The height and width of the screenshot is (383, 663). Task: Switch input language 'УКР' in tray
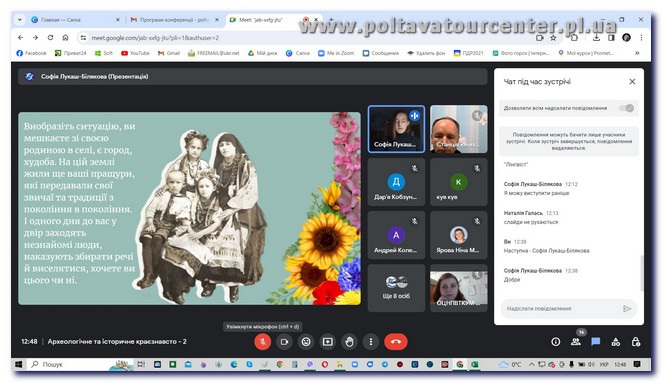[x=604, y=364]
